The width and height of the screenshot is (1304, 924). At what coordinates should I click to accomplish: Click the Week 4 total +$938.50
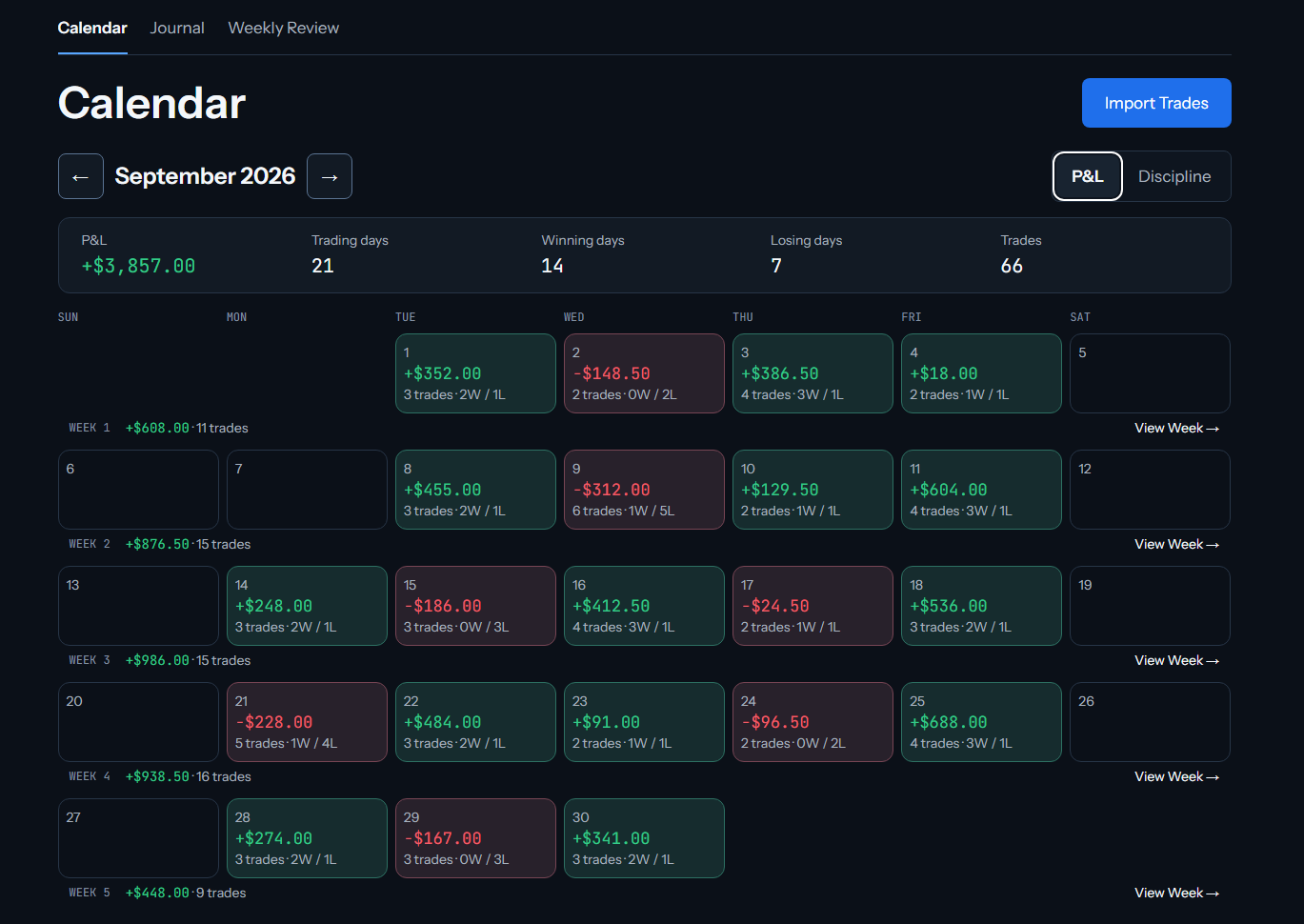click(x=158, y=776)
